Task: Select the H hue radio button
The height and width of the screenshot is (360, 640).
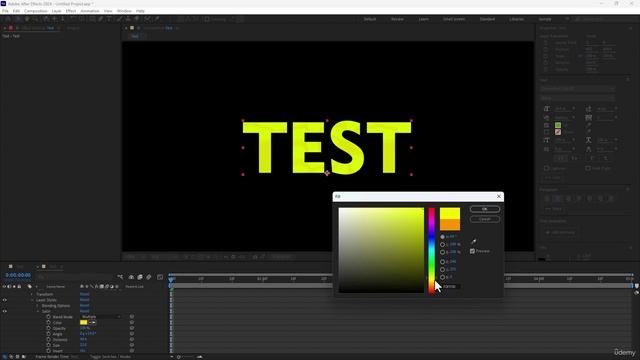Action: [x=442, y=237]
